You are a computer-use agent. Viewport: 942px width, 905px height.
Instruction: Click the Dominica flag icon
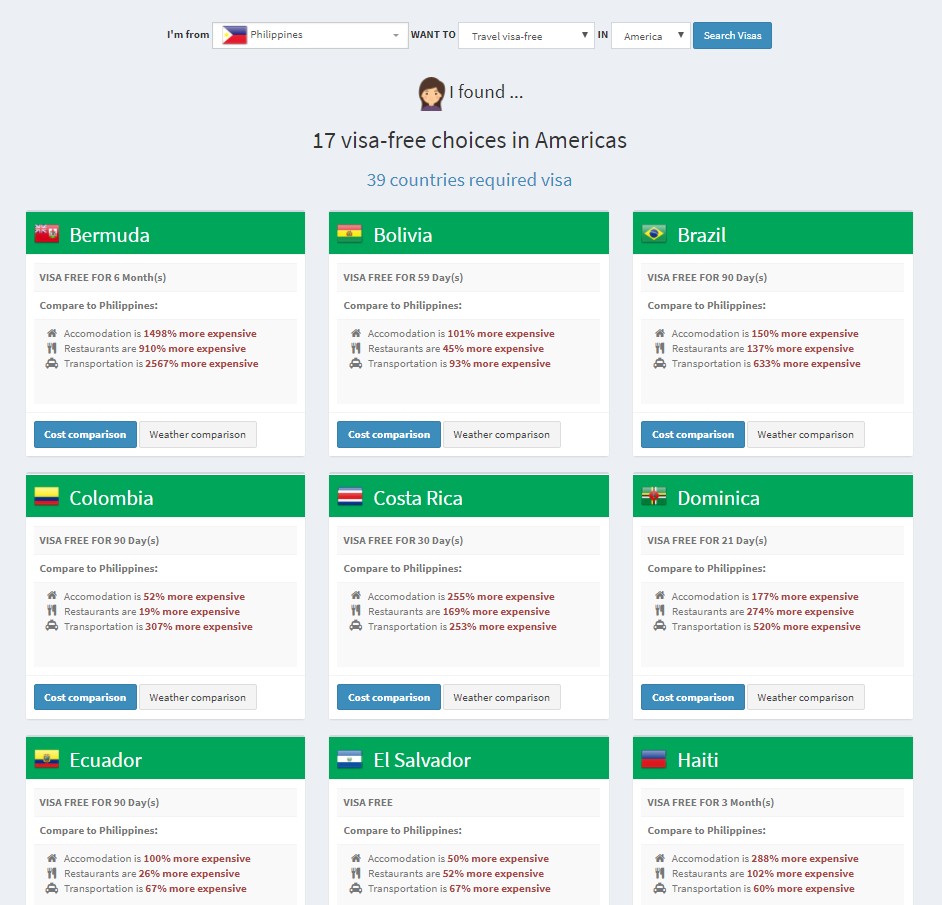point(654,496)
